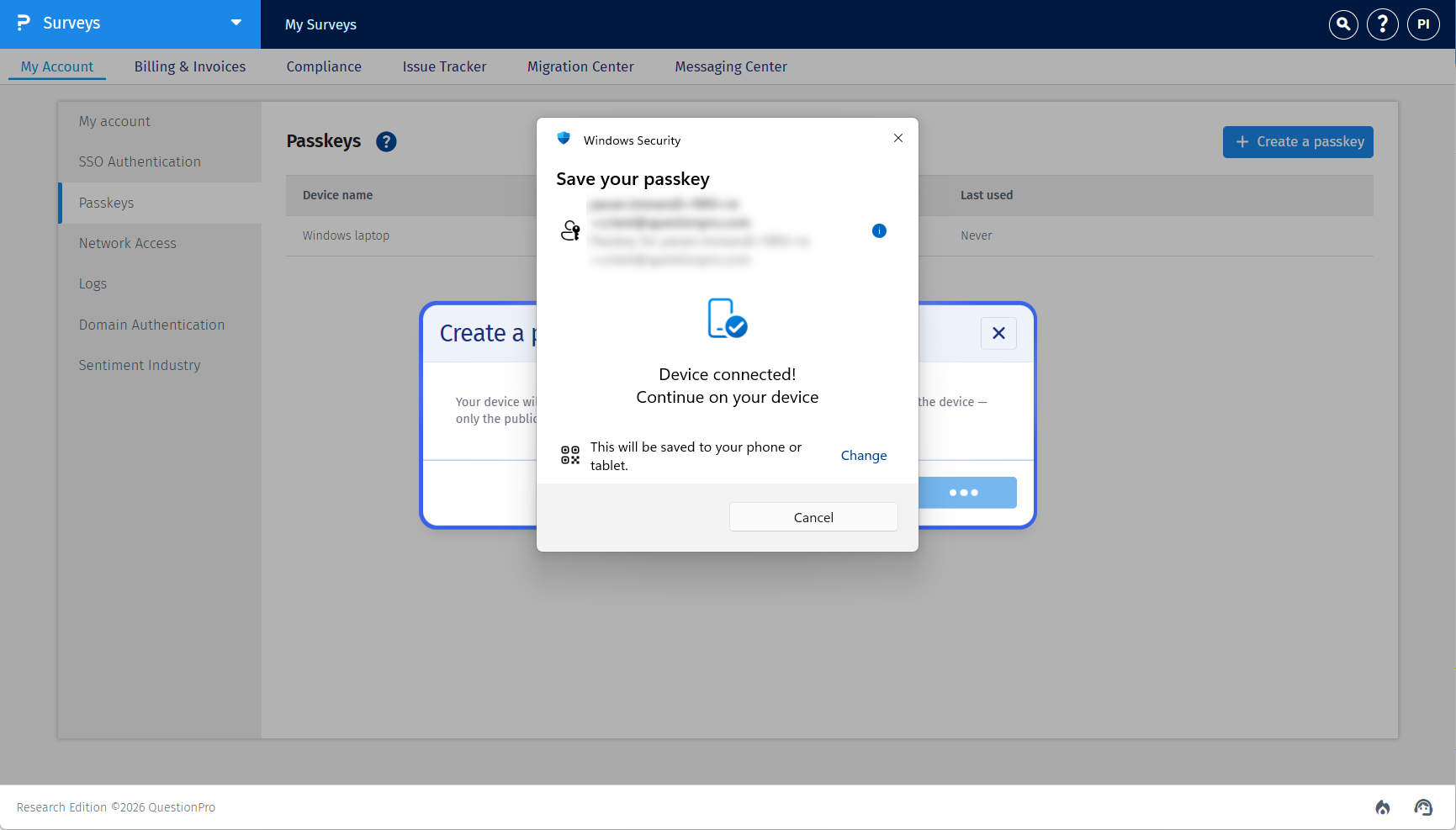Open My Surveys in top bar
The width and height of the screenshot is (1456, 830).
320,24
